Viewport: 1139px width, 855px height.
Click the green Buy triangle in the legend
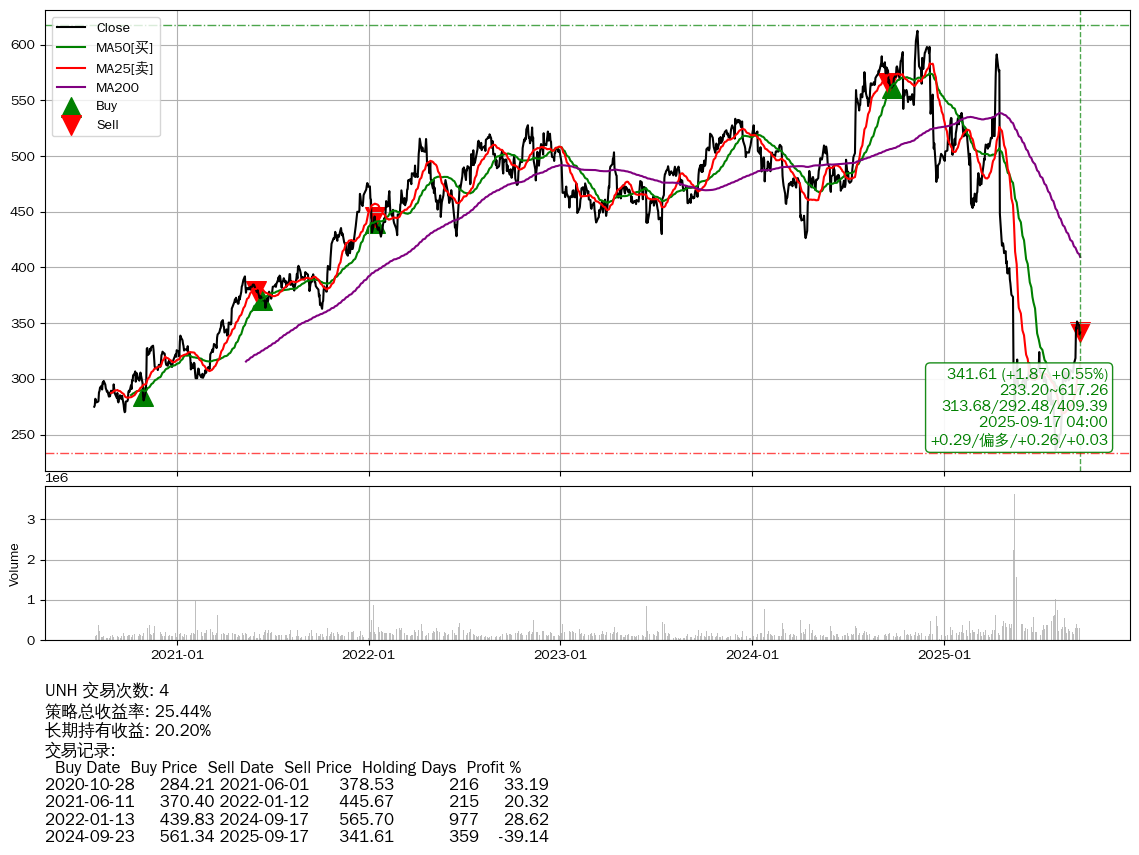point(71,106)
